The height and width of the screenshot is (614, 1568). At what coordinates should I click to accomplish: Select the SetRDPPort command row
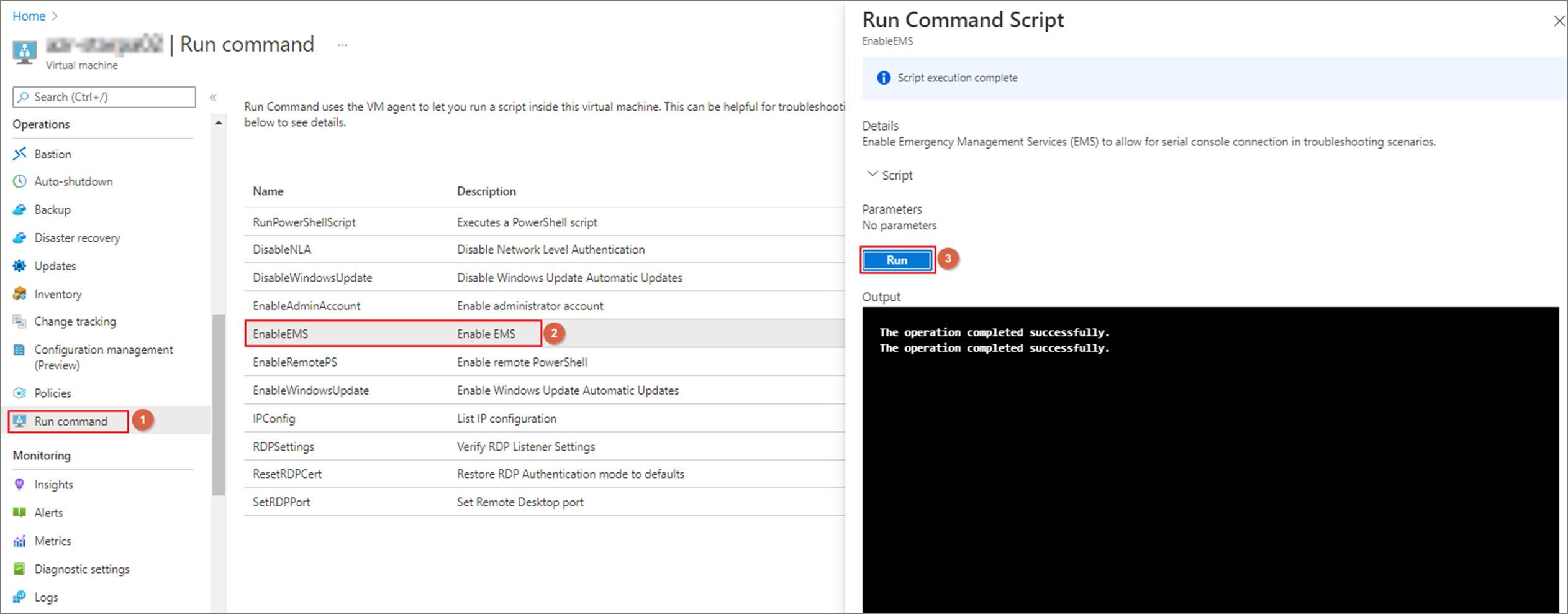tap(545, 502)
